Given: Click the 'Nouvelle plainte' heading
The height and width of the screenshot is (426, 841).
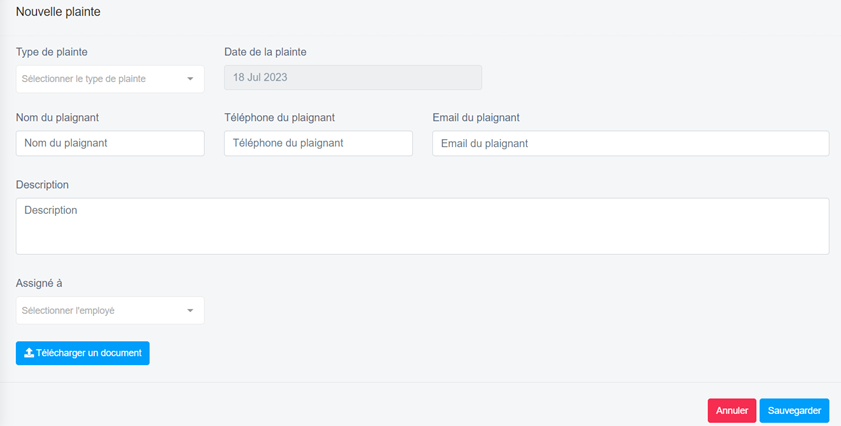Looking at the screenshot, I should coord(58,13).
